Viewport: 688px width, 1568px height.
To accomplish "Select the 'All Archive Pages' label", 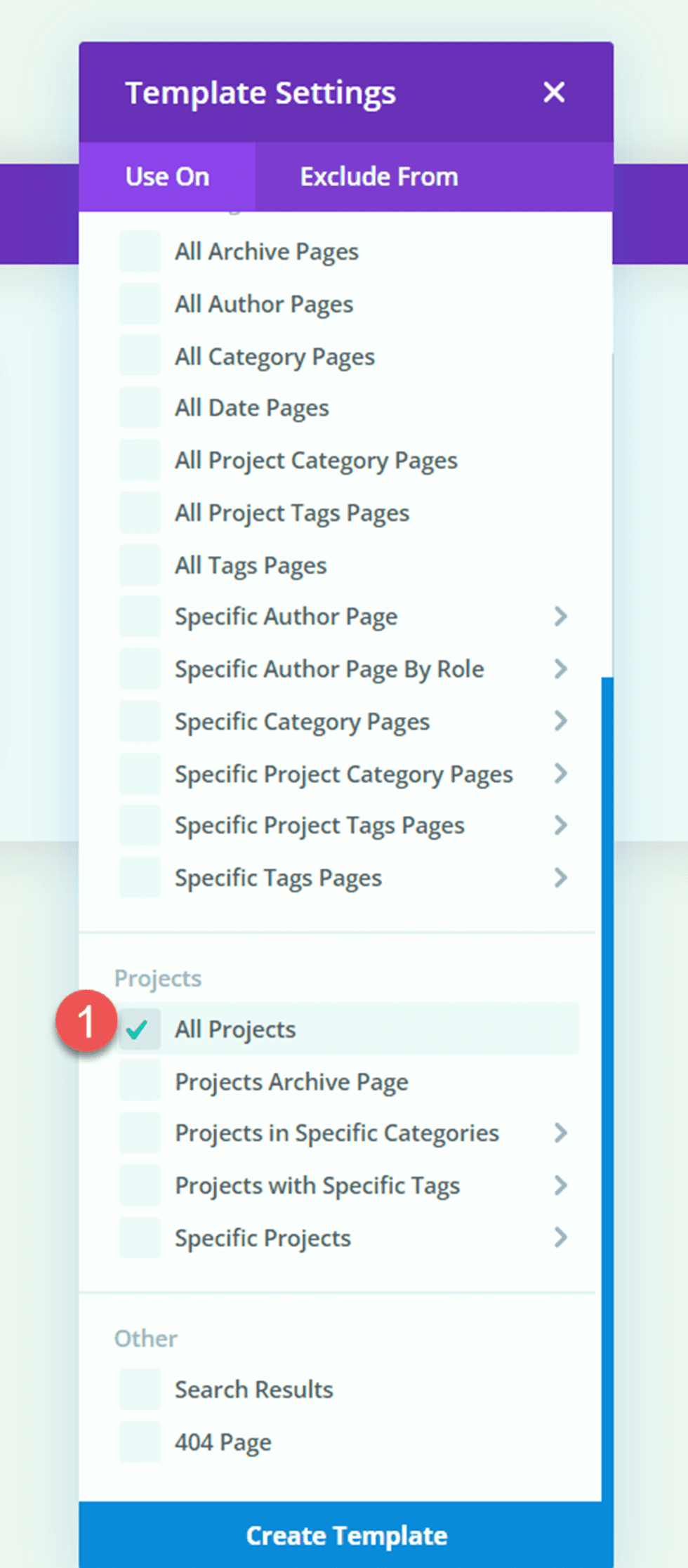I will 267,252.
